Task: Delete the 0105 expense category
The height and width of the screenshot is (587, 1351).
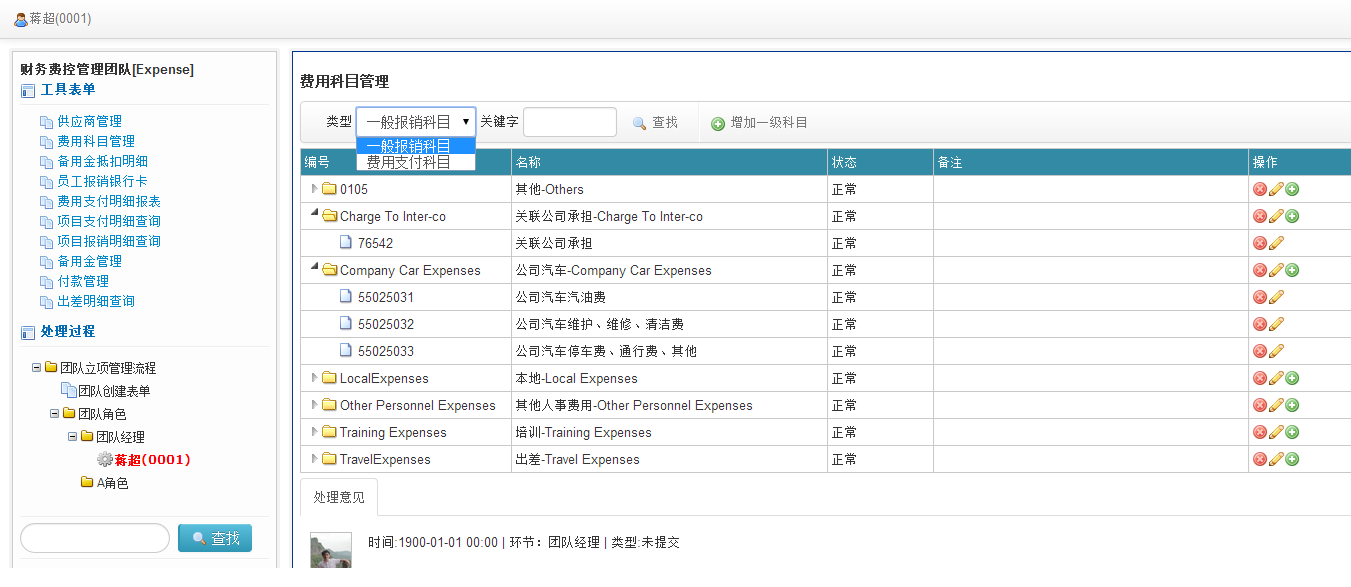Action: click(x=1259, y=189)
